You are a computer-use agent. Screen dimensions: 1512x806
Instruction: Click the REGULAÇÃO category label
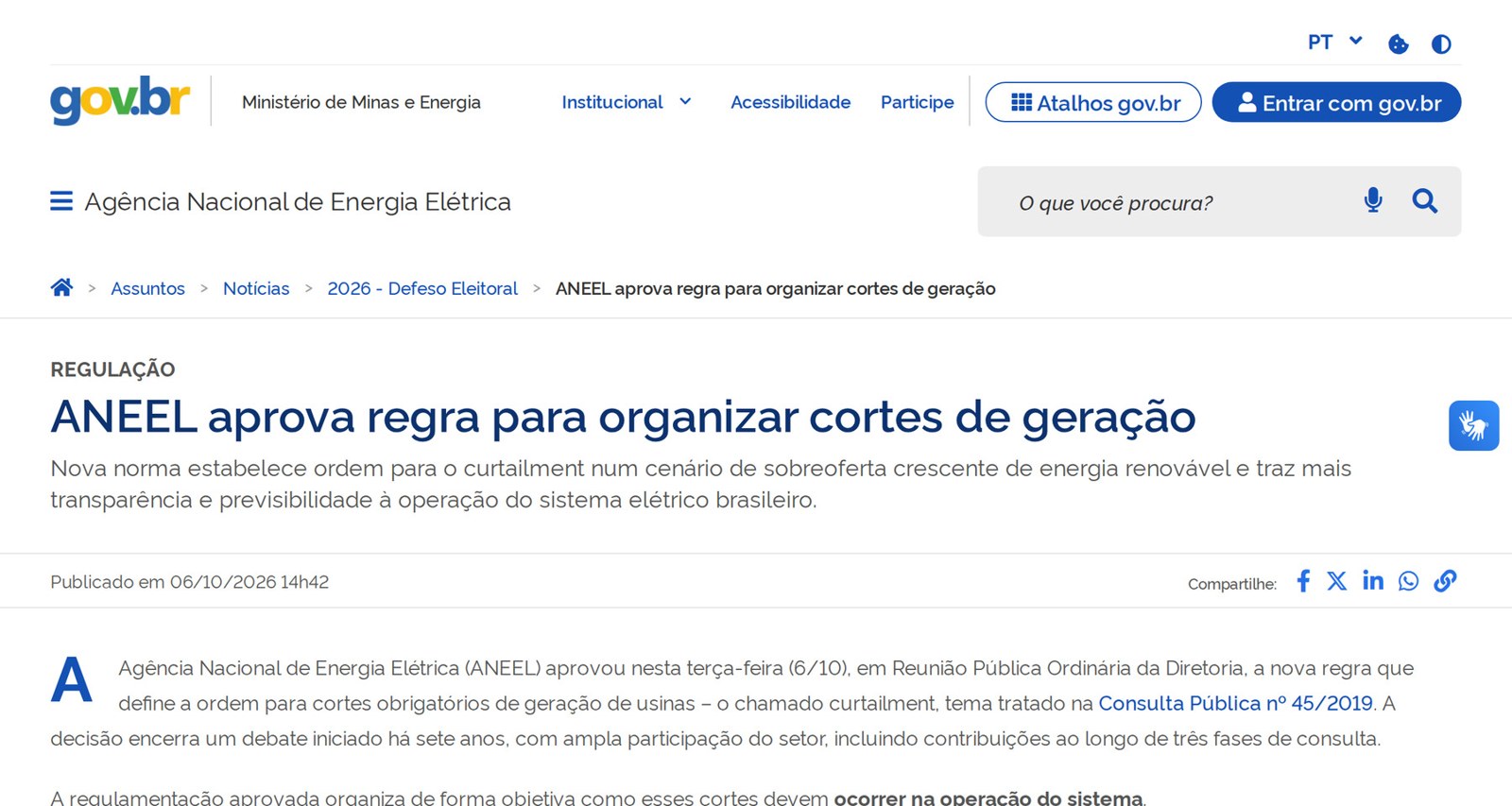click(x=112, y=369)
